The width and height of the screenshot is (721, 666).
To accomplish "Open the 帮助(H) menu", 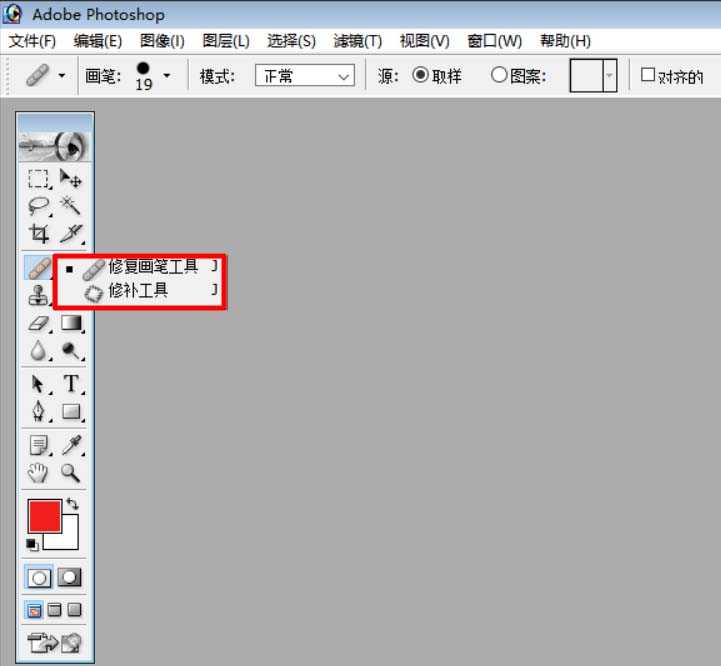I will (565, 41).
